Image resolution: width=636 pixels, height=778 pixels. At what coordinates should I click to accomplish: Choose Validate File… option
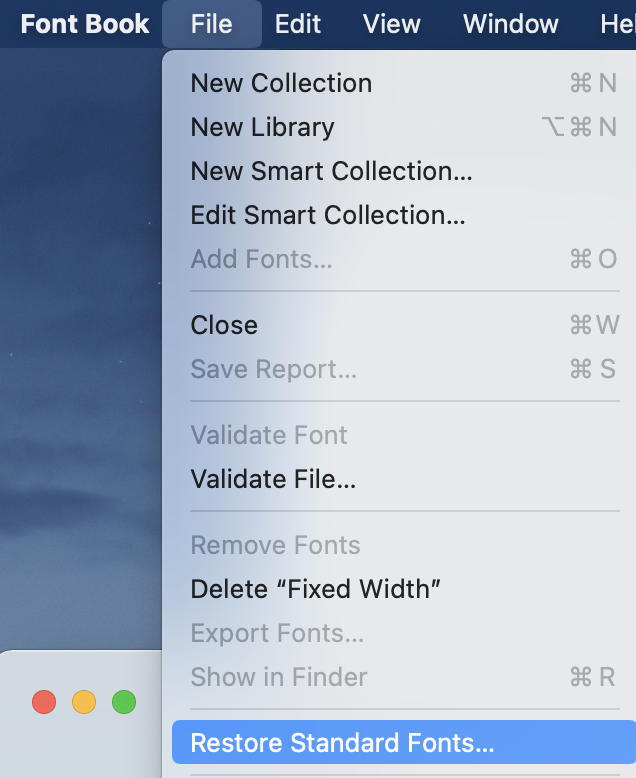(273, 479)
